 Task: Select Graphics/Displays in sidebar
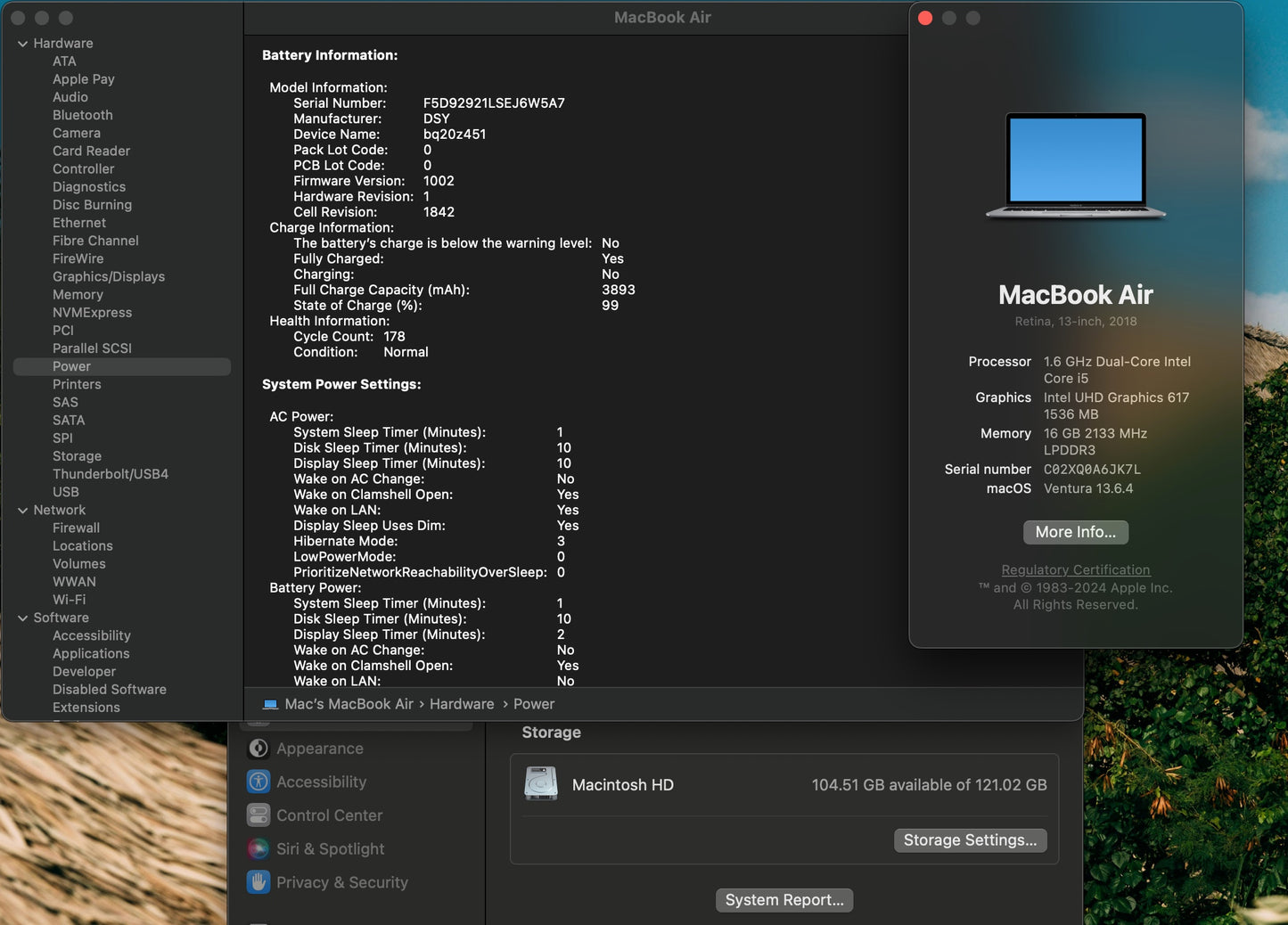(x=108, y=276)
